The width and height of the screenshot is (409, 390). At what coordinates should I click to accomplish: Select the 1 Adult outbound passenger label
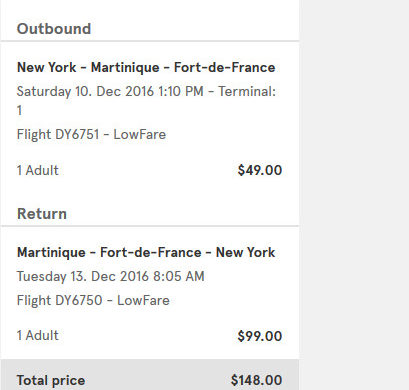coord(38,170)
